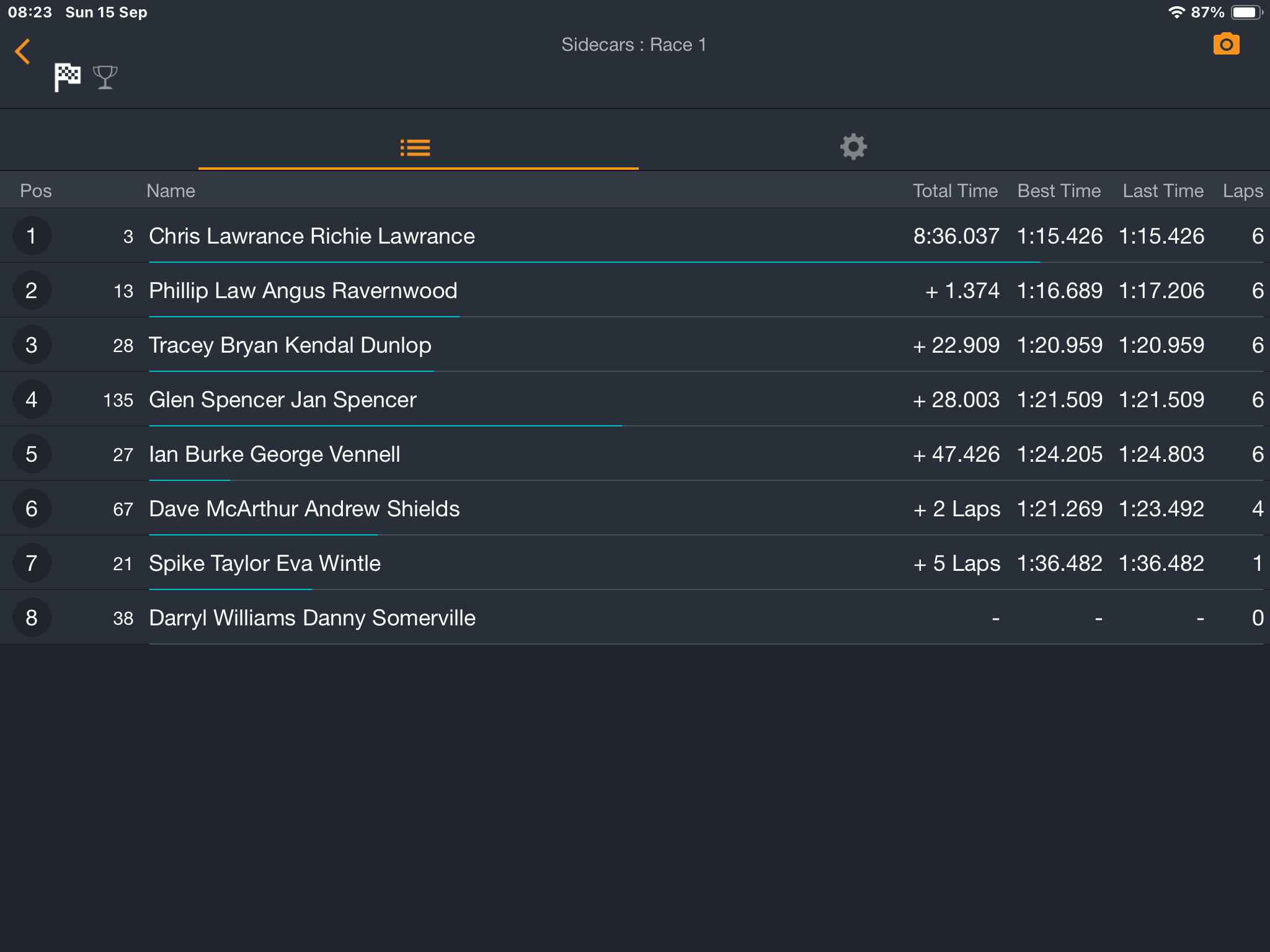1270x952 pixels.
Task: Open Darryl Williams Danny Somerville row
Action: (635, 618)
